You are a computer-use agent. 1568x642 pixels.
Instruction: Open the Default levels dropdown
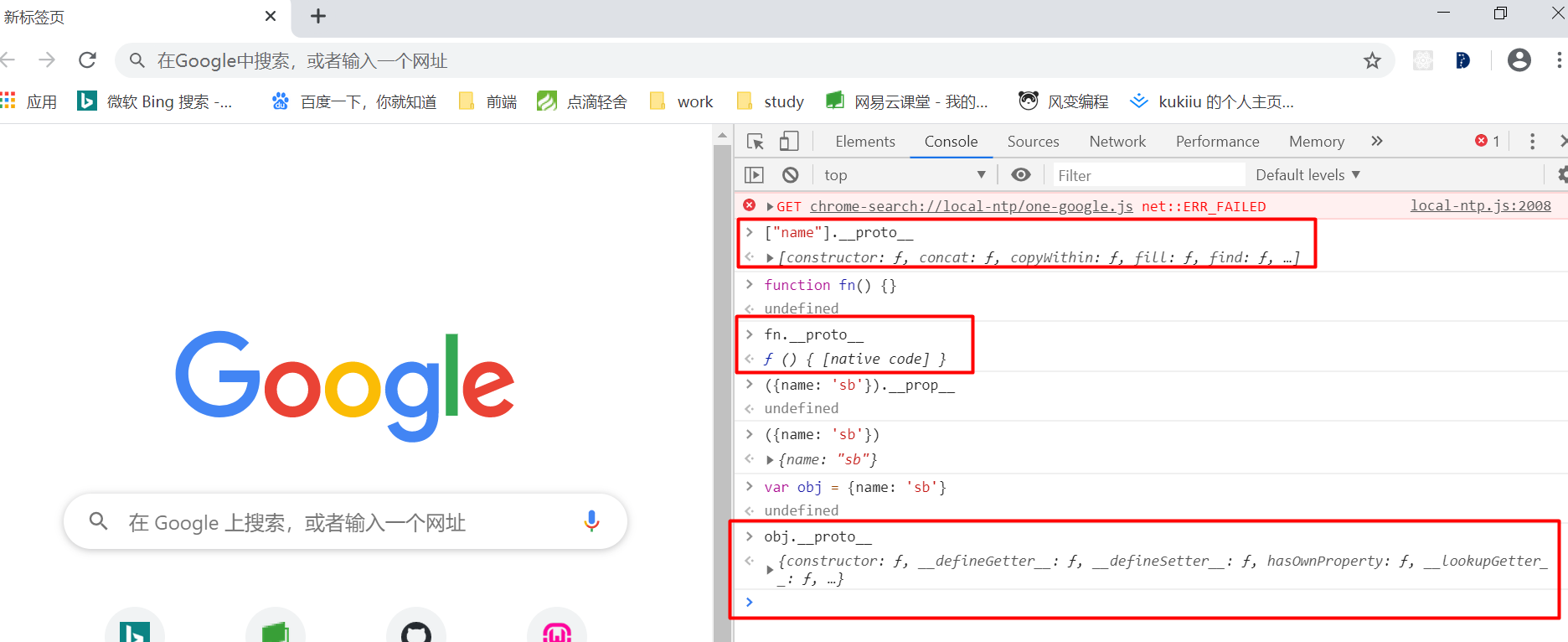point(1308,175)
